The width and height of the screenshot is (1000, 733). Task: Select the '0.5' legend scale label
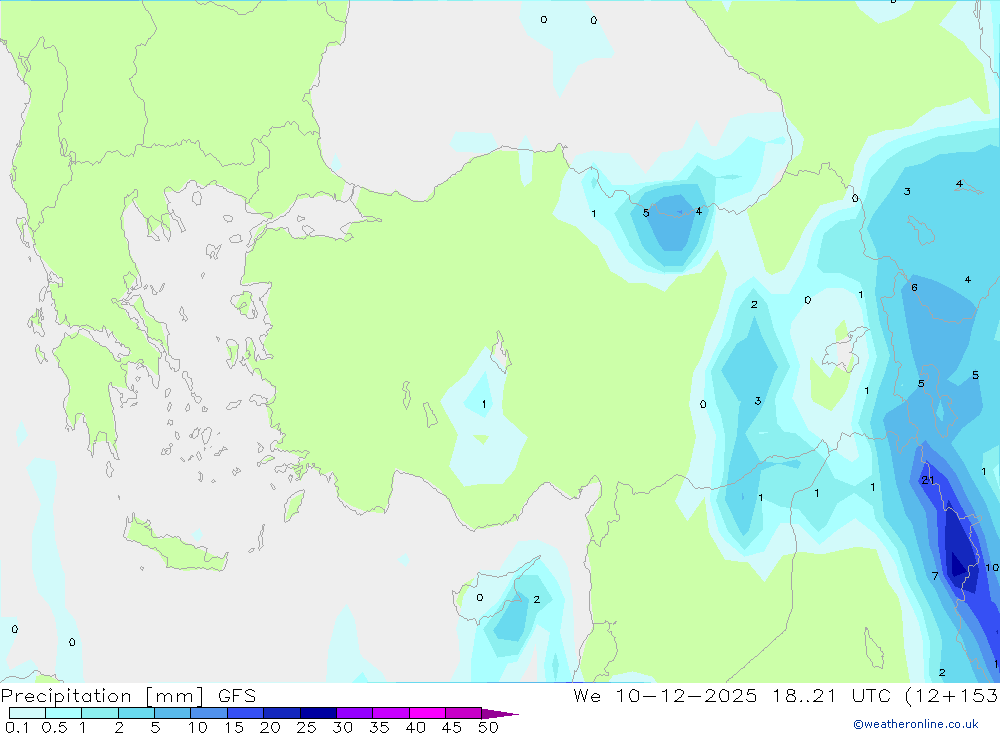pos(54,727)
